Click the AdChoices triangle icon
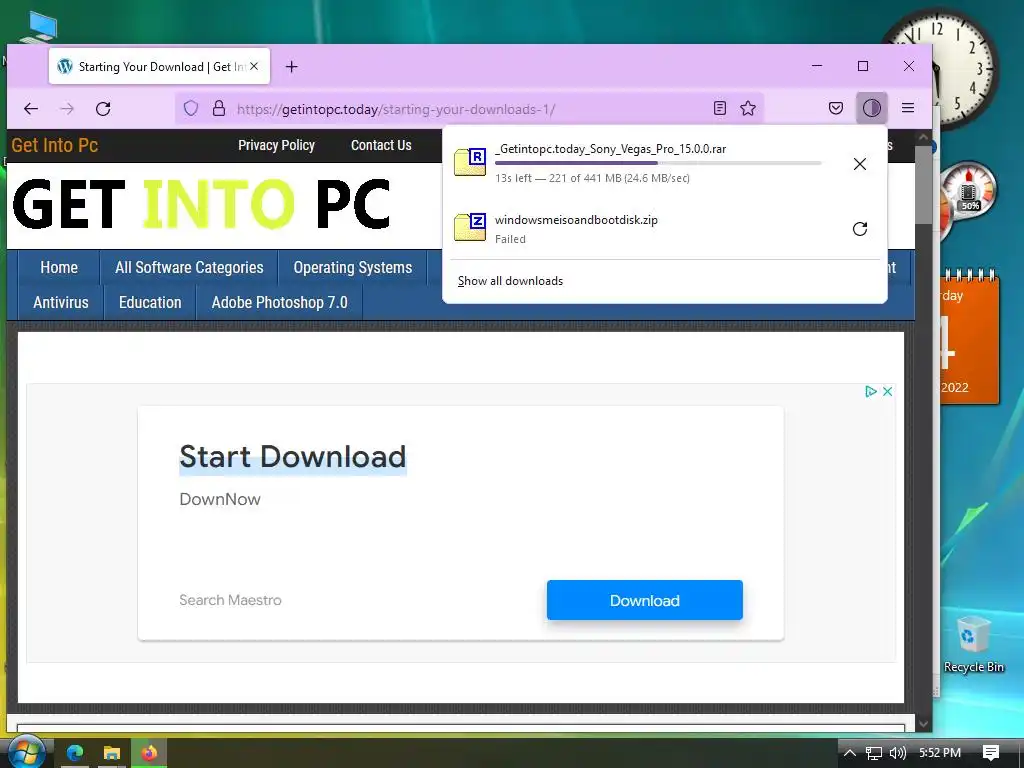Screen dimensions: 1024x768 click(871, 391)
